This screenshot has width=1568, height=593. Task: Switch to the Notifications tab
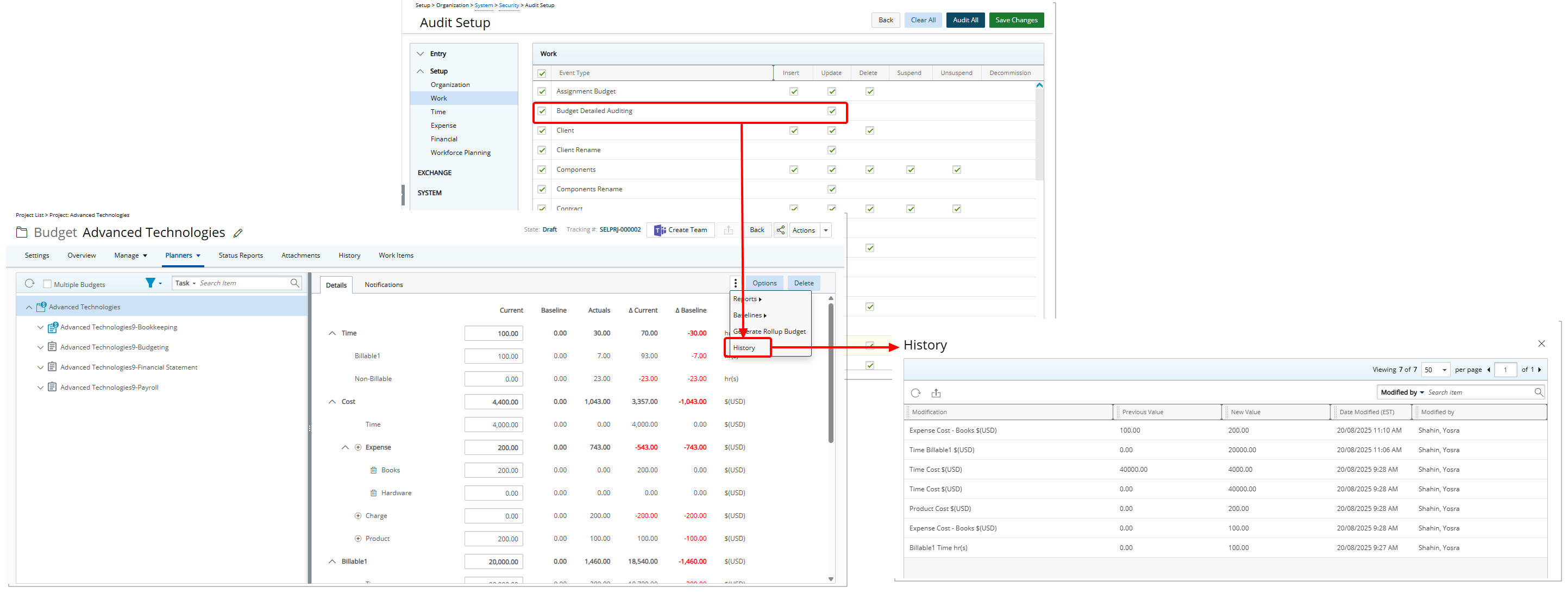click(383, 284)
